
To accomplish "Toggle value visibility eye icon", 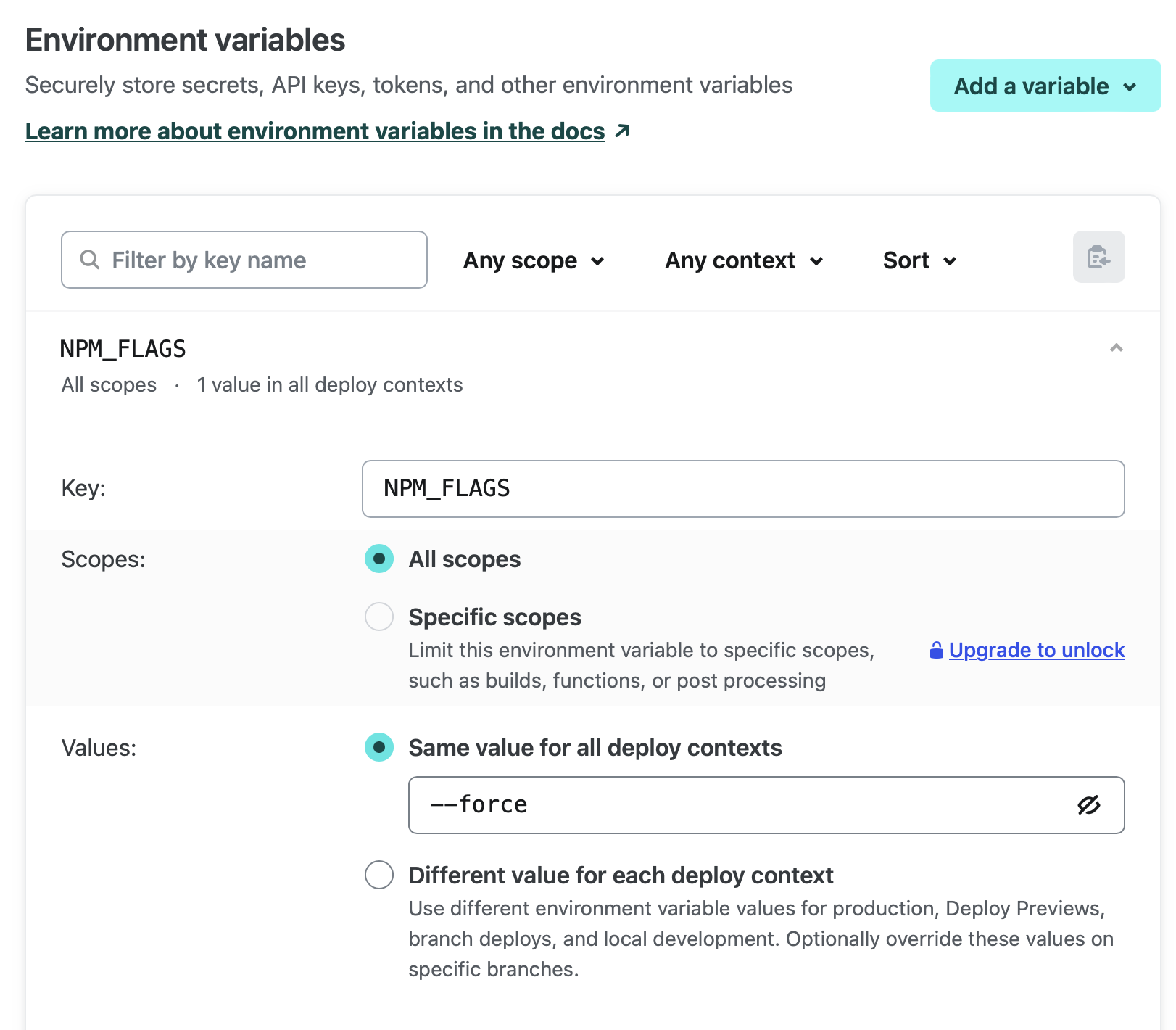I will [1088, 805].
